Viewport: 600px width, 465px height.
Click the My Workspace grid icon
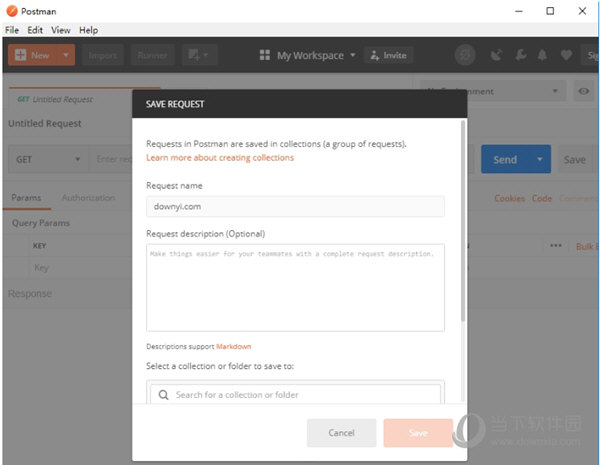(264, 55)
